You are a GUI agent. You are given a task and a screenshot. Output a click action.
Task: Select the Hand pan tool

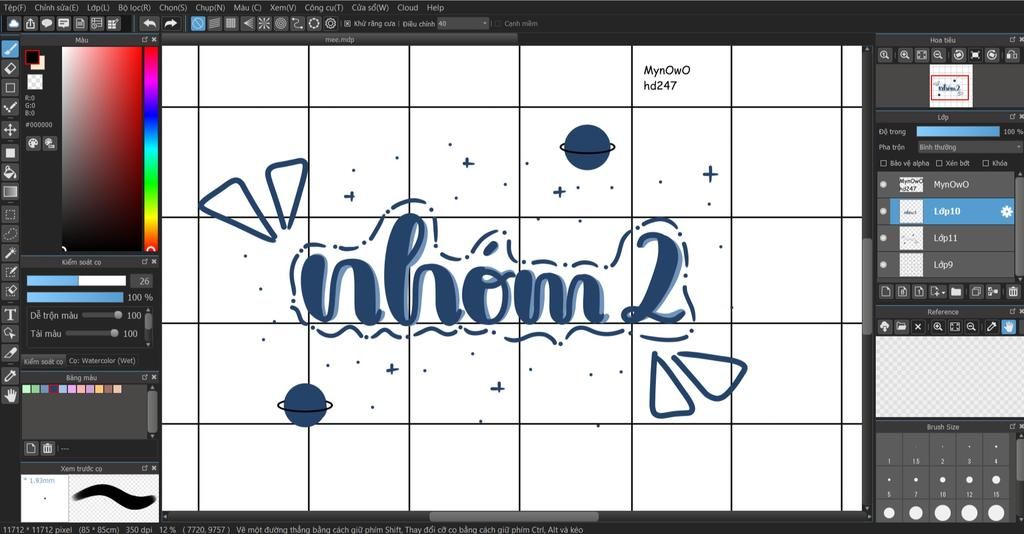point(10,395)
